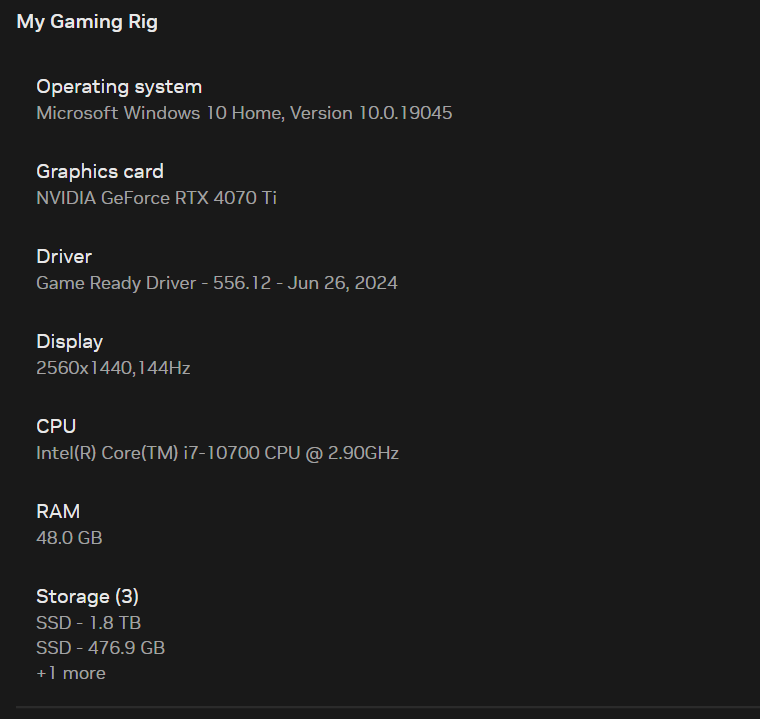The image size is (760, 719).
Task: Select the 'Storage (3)' label
Action: coord(87,597)
